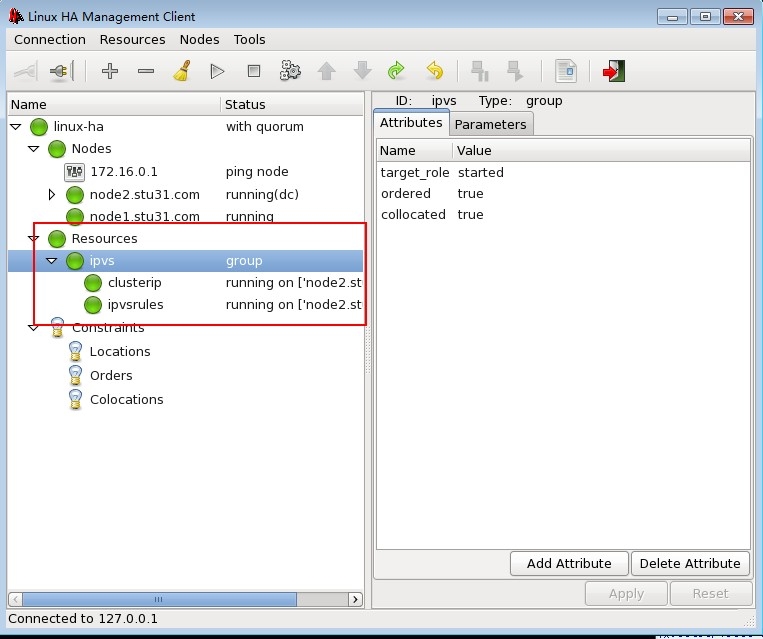
Task: Select the Locations constraint item
Action: coord(120,351)
